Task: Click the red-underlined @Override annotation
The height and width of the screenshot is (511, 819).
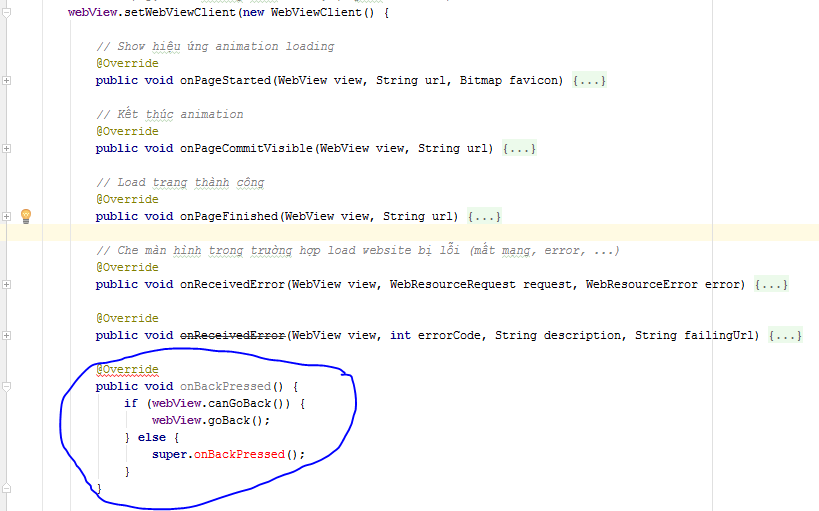Action: point(127,369)
